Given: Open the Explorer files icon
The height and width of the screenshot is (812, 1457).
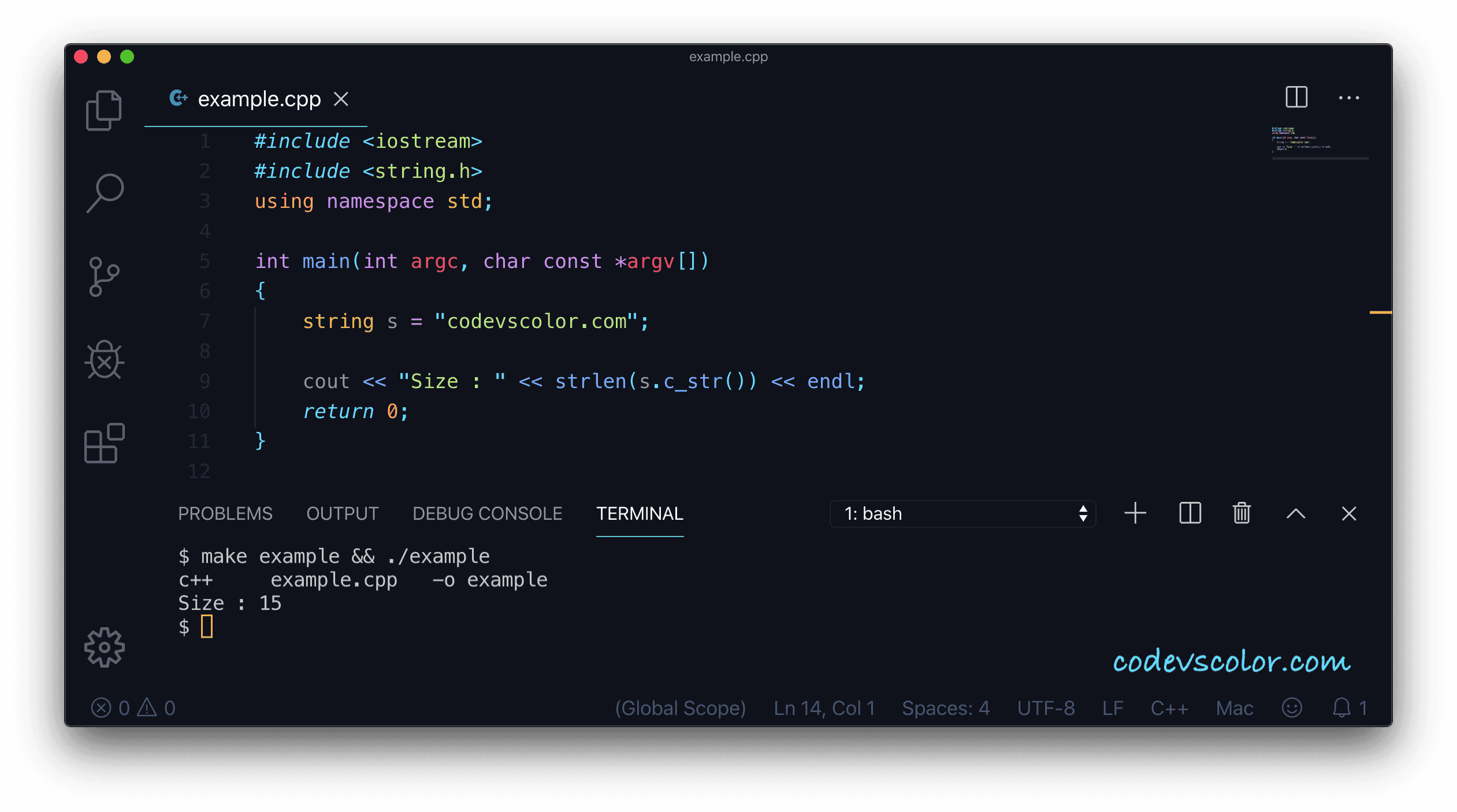Looking at the screenshot, I should (104, 110).
